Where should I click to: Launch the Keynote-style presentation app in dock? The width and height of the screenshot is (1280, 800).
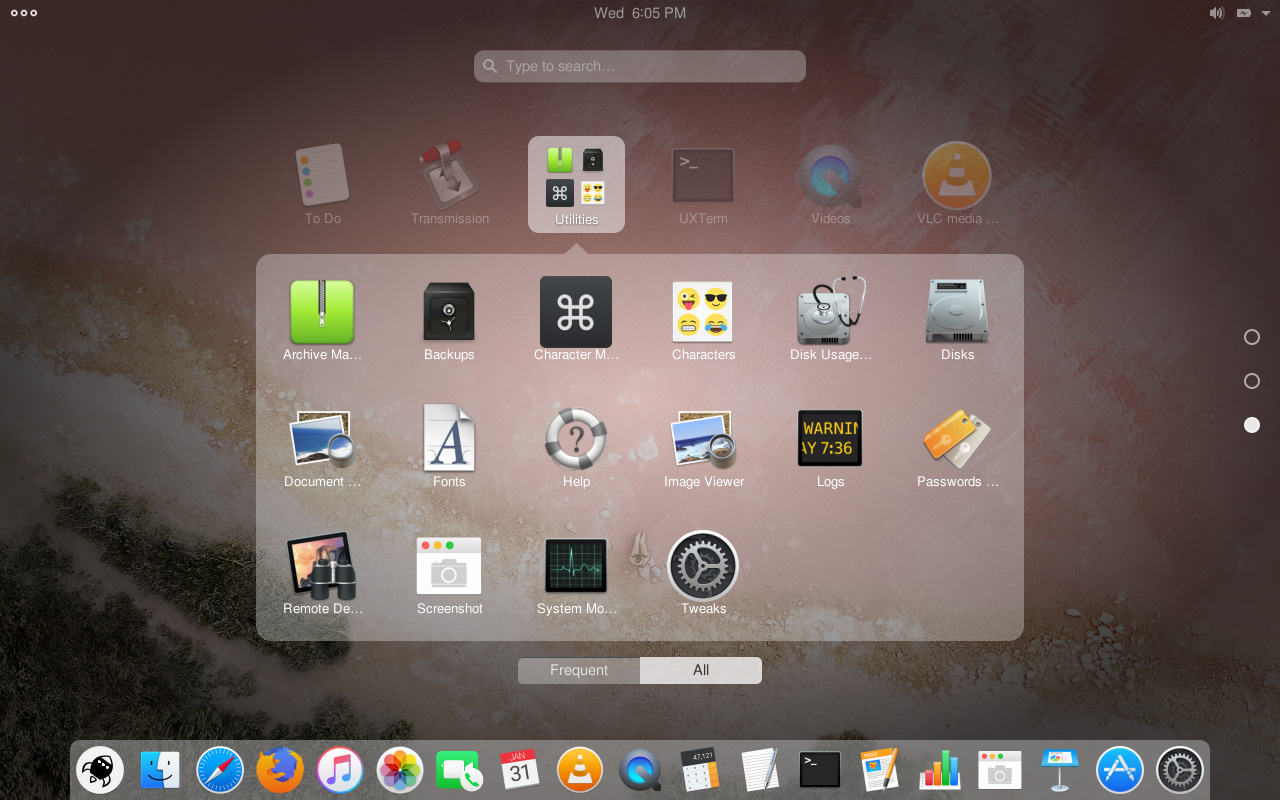pos(1060,771)
